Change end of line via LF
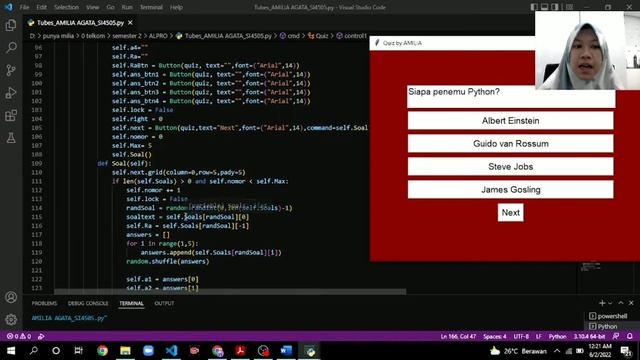Viewport: 640px width, 360px height. point(539,337)
